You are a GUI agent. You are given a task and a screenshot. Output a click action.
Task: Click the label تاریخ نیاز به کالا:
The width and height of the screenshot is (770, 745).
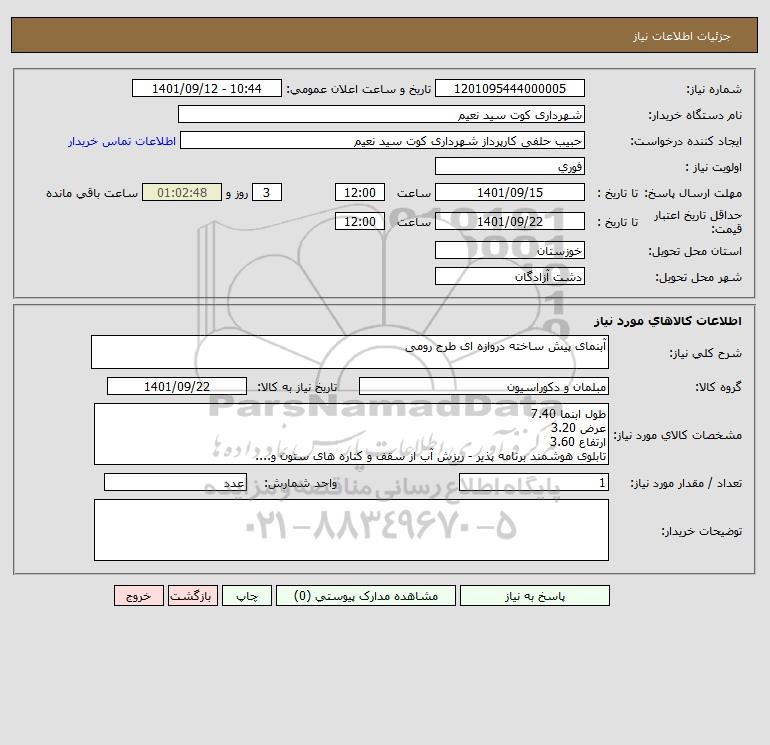tap(297, 387)
